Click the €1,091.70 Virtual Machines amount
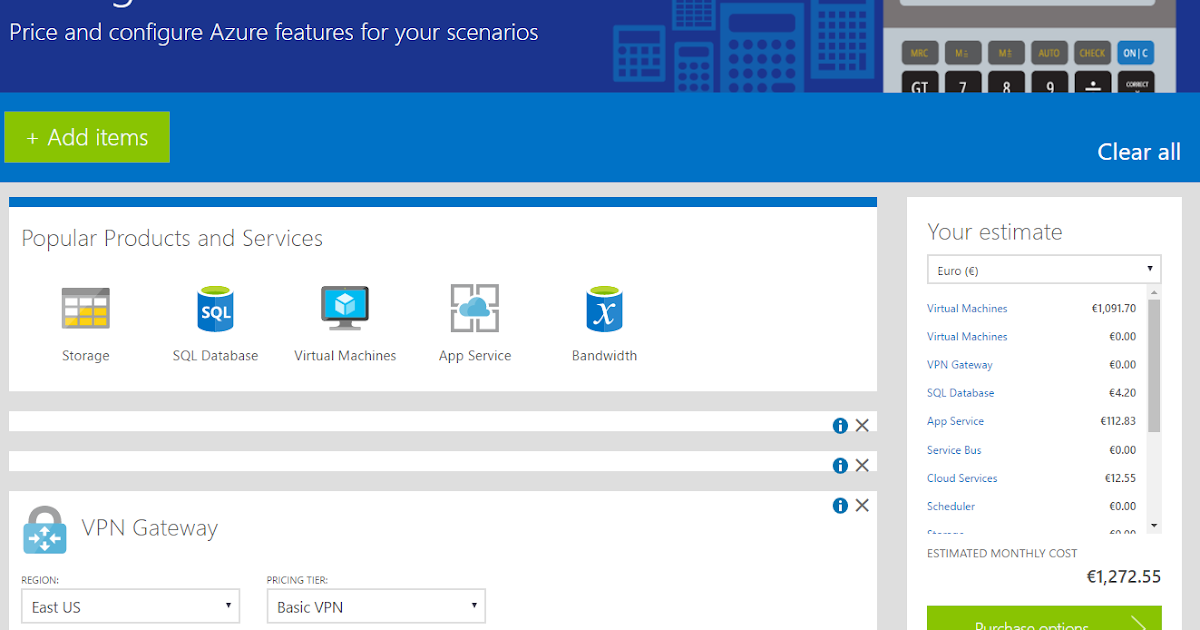The image size is (1200, 630). (1113, 308)
